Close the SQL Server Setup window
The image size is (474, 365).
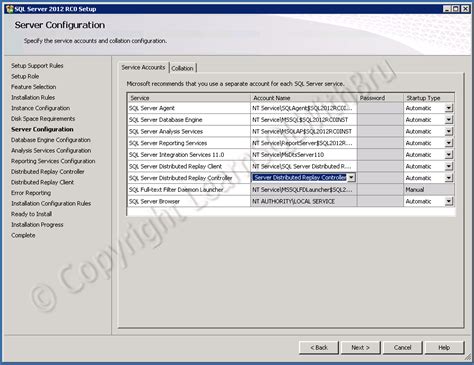coord(465,9)
